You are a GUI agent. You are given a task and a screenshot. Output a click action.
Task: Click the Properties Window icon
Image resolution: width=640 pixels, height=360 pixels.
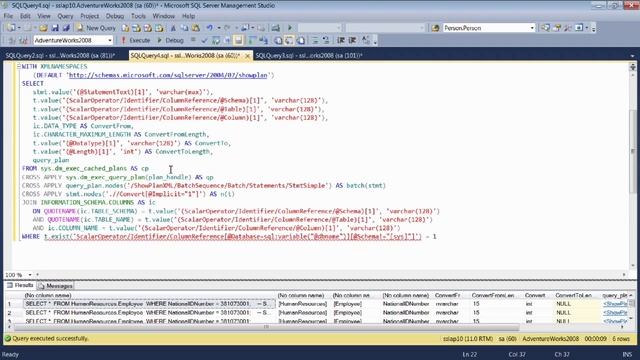click(x=557, y=28)
